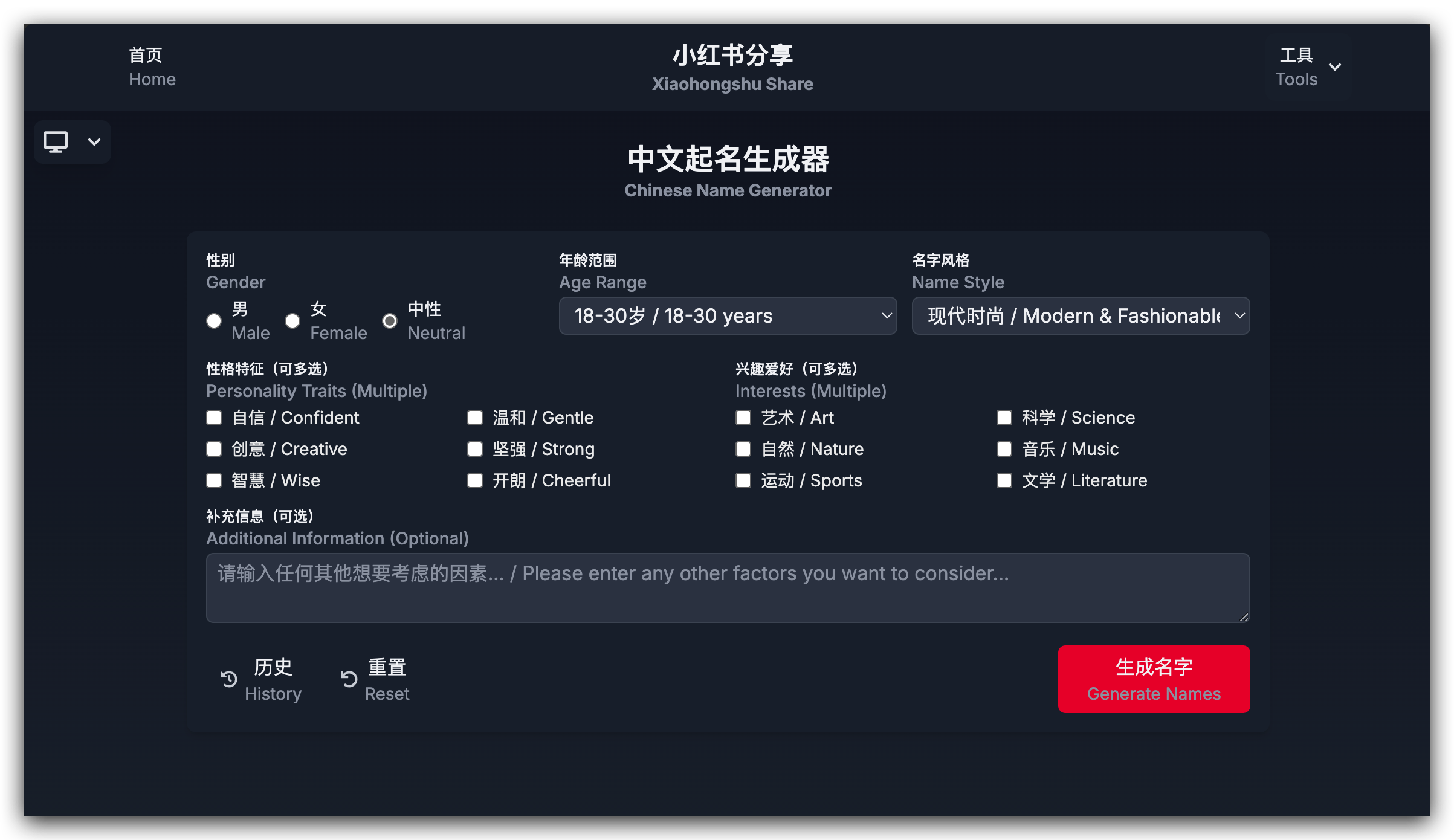Open the theme switcher dropdown arrow

[x=94, y=142]
